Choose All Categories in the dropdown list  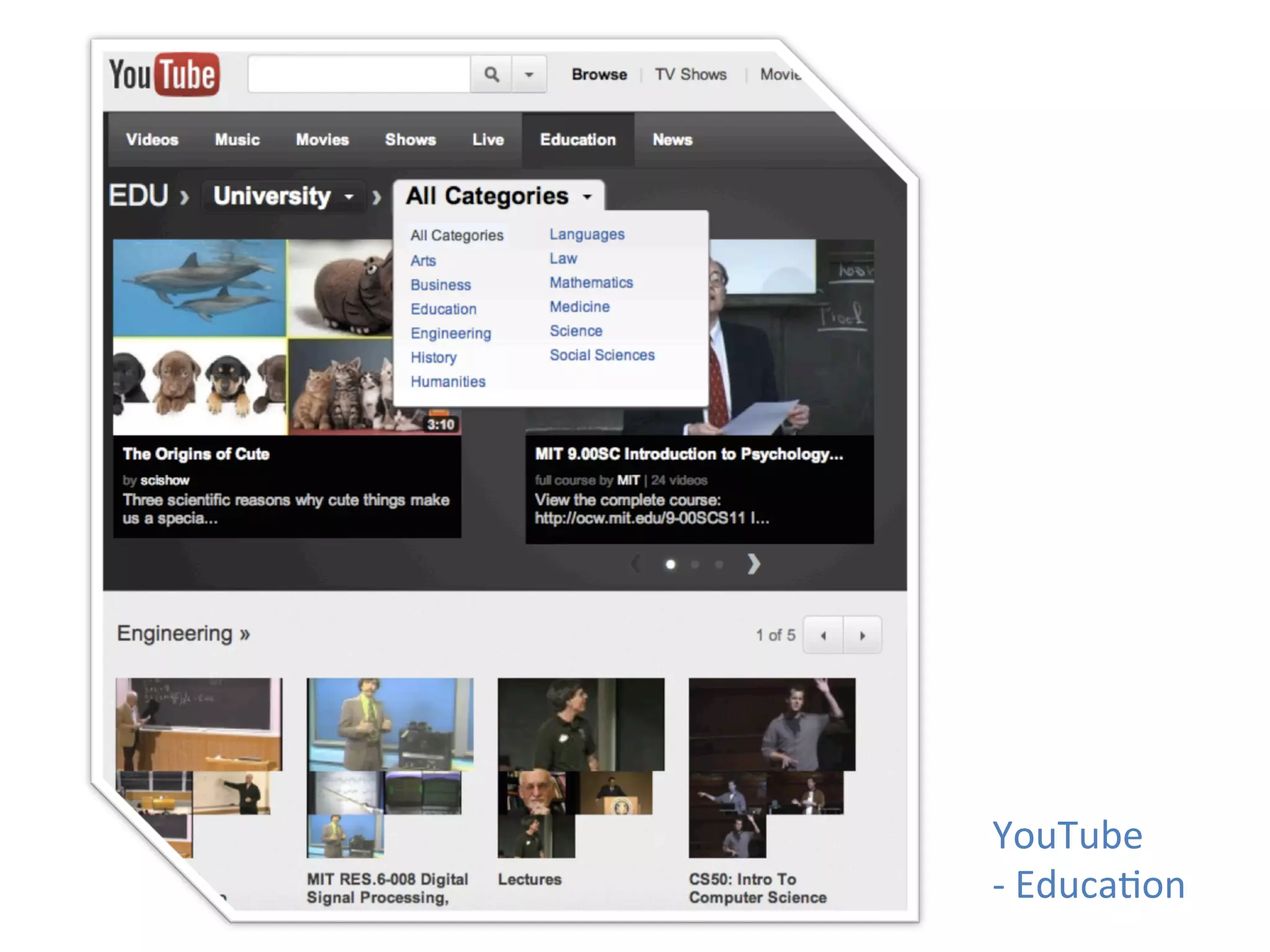[457, 236]
